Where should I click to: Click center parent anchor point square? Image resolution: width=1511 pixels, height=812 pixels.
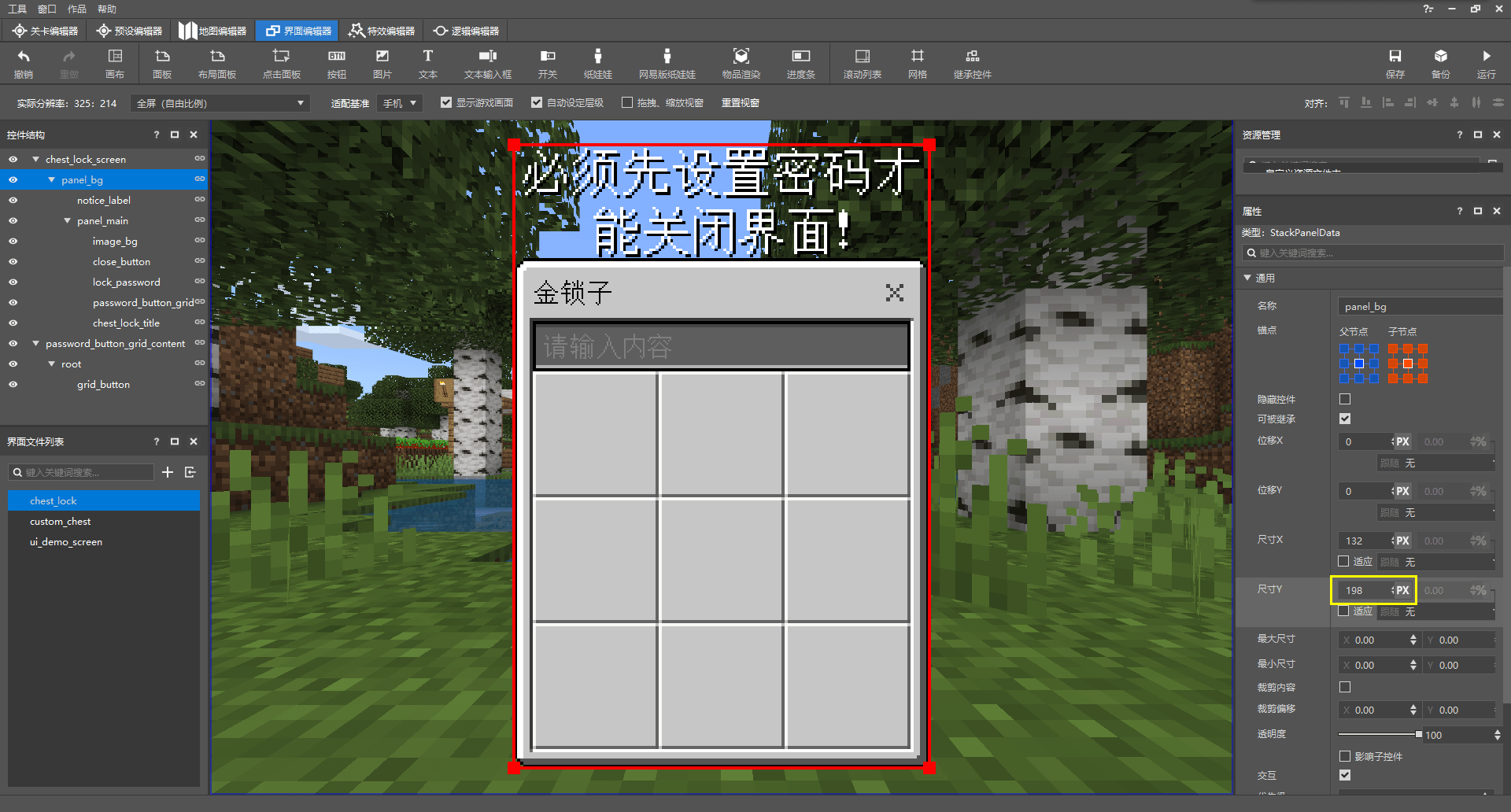1359,364
